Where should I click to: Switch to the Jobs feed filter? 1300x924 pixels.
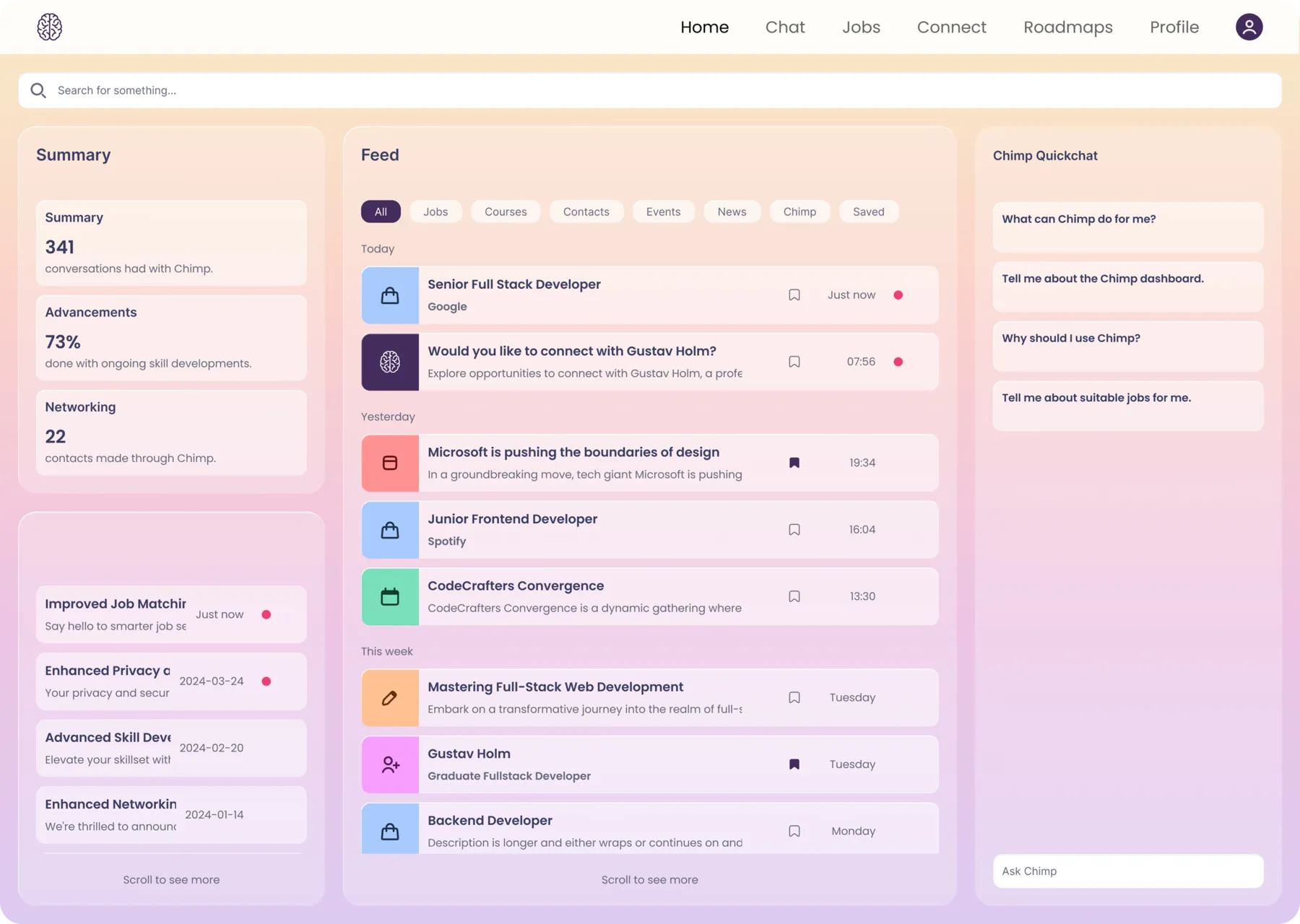tap(435, 212)
